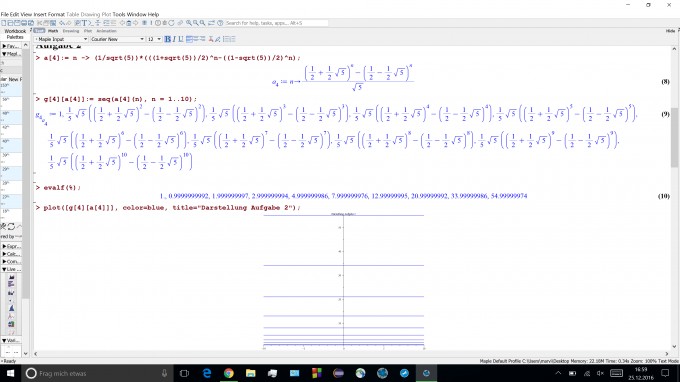Open the Window menu
The height and width of the screenshot is (382, 680).
137,14
